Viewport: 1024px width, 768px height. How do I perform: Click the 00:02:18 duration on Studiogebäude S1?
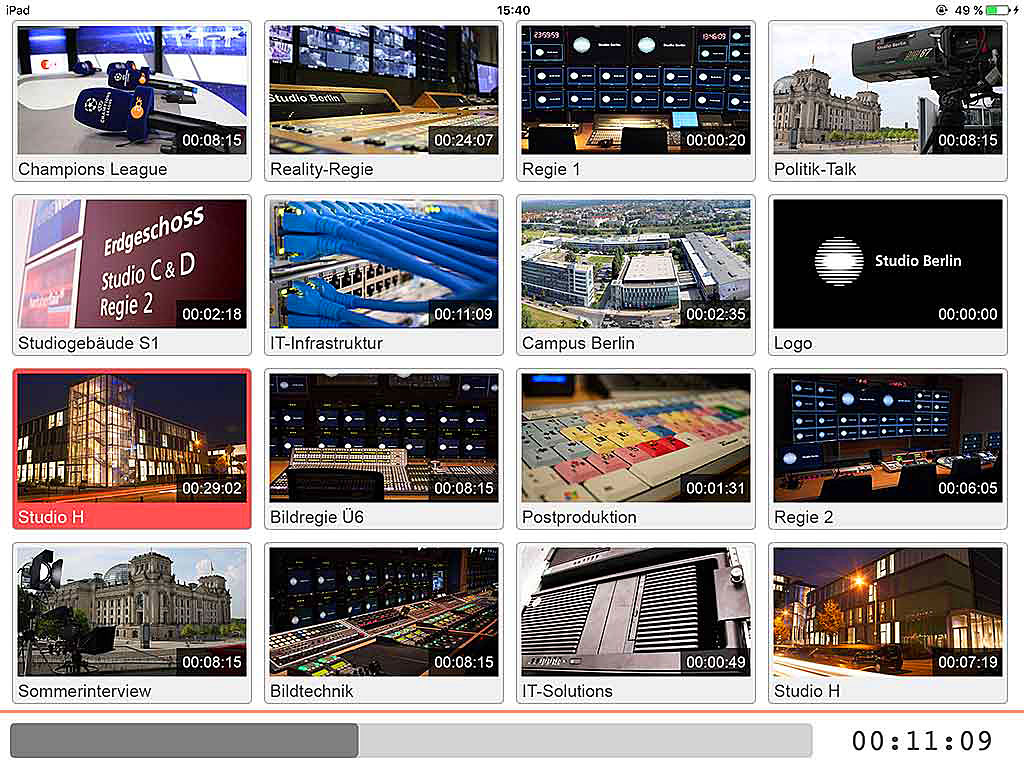pos(212,314)
